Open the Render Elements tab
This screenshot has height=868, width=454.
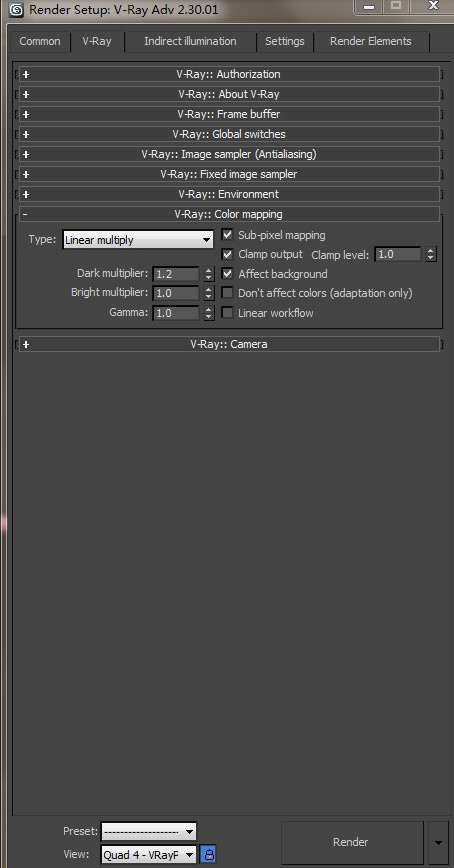click(370, 42)
